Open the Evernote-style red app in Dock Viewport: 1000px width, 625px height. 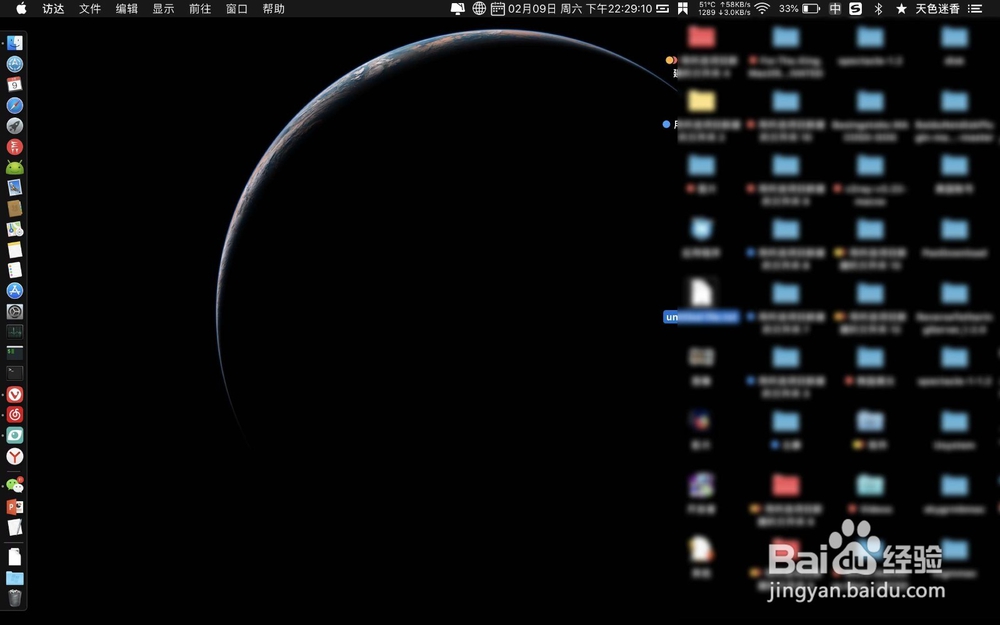coord(15,147)
